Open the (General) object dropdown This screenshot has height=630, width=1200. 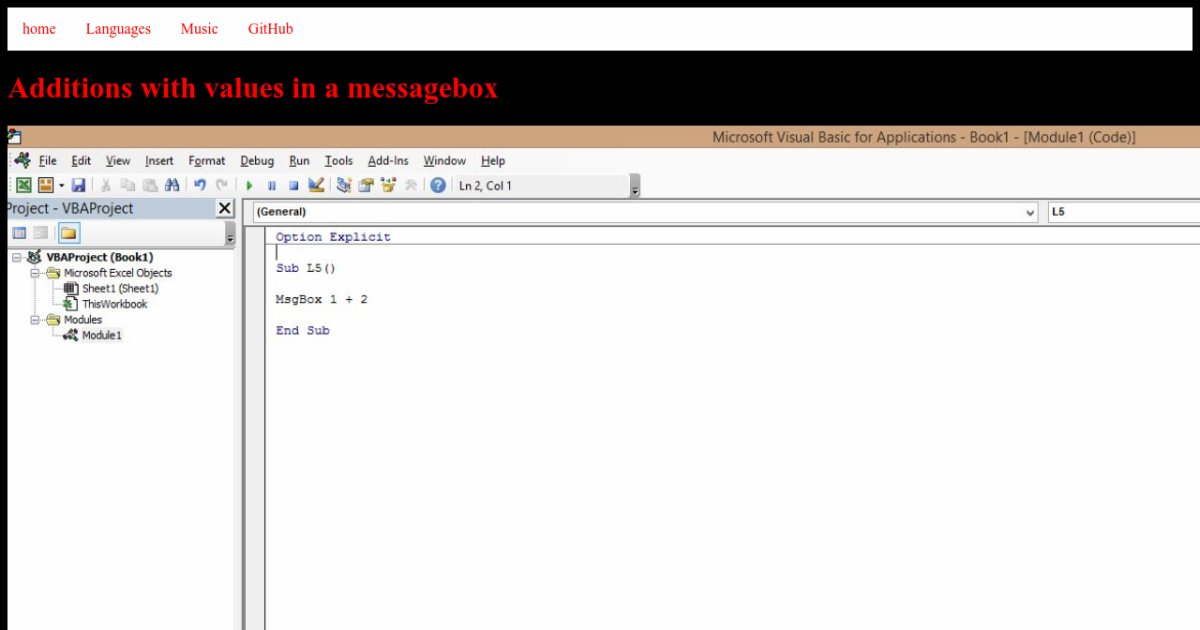tap(1030, 212)
